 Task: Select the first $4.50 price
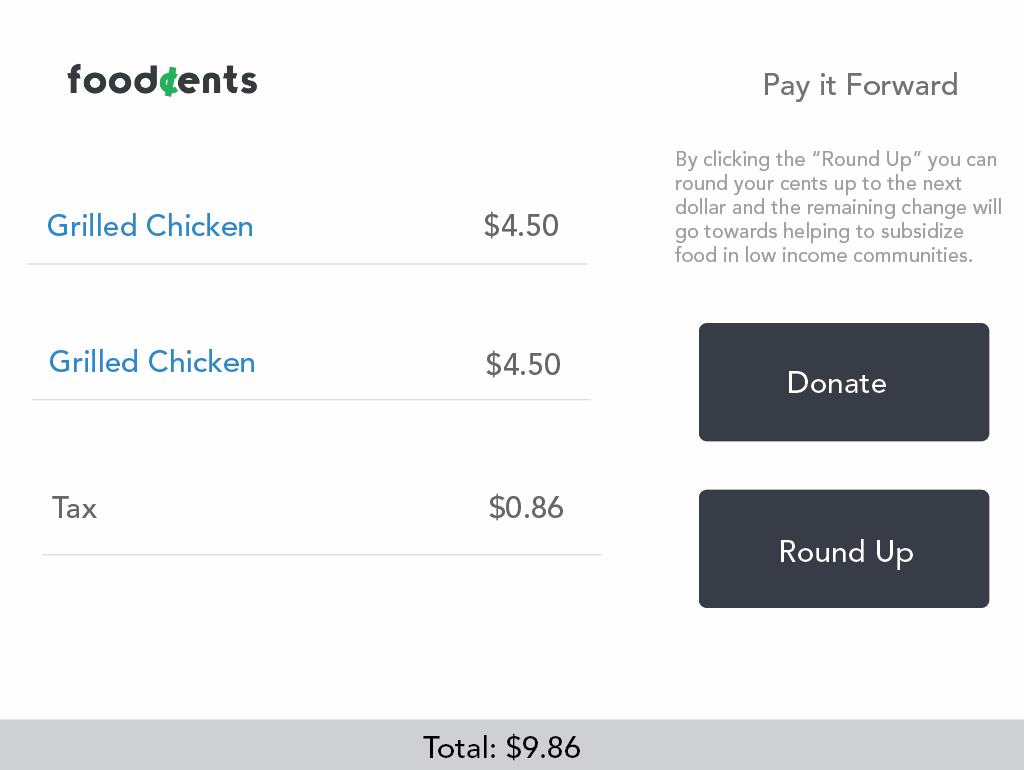[521, 226]
